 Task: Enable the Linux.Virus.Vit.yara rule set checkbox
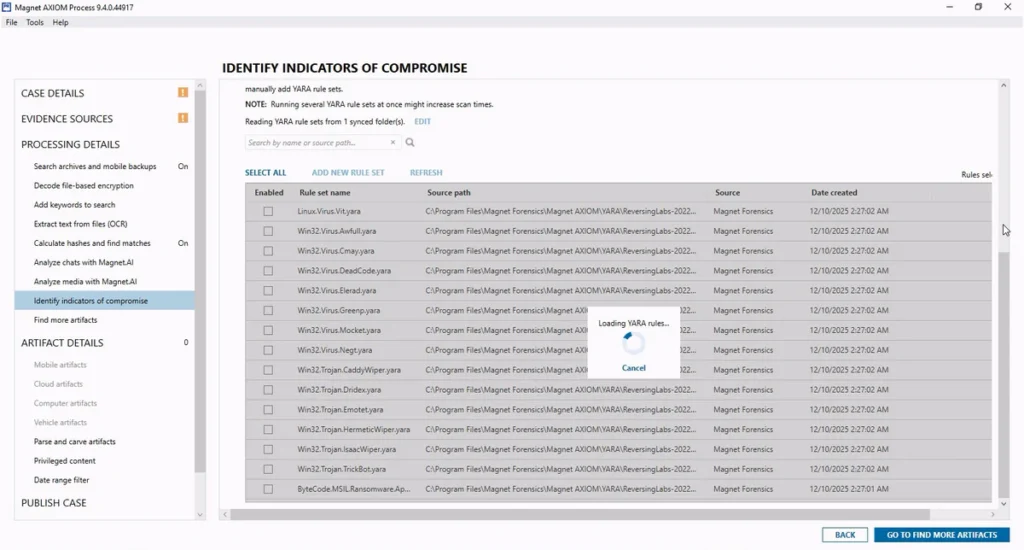[268, 212]
